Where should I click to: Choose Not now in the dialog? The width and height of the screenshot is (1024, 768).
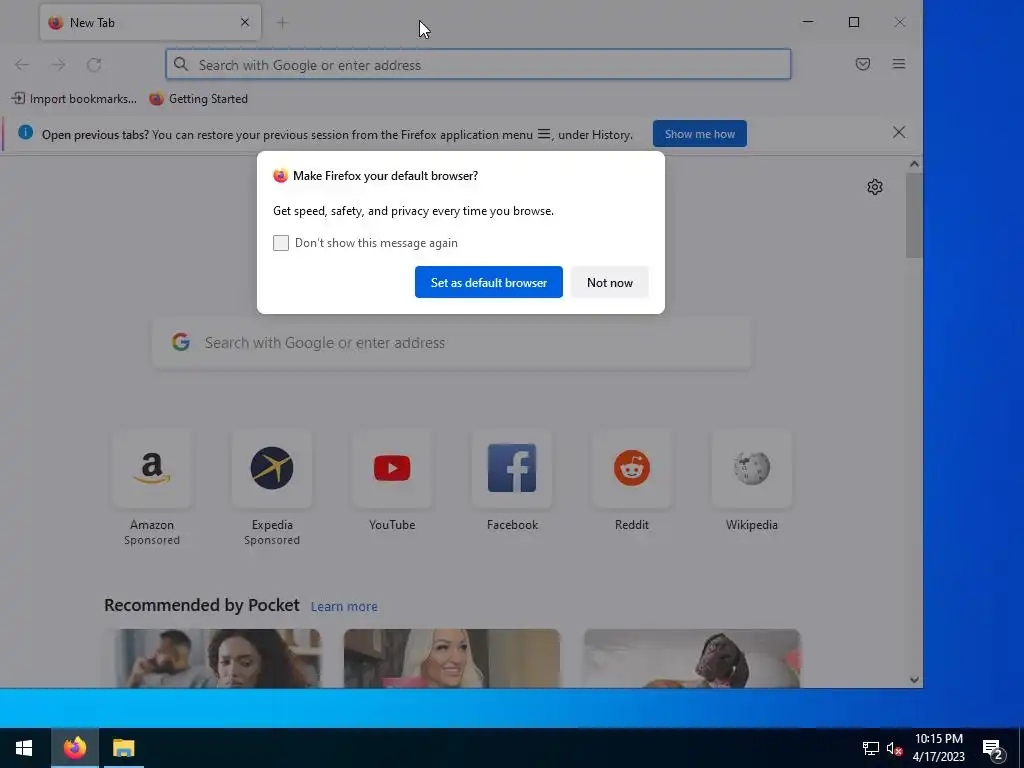coord(609,282)
